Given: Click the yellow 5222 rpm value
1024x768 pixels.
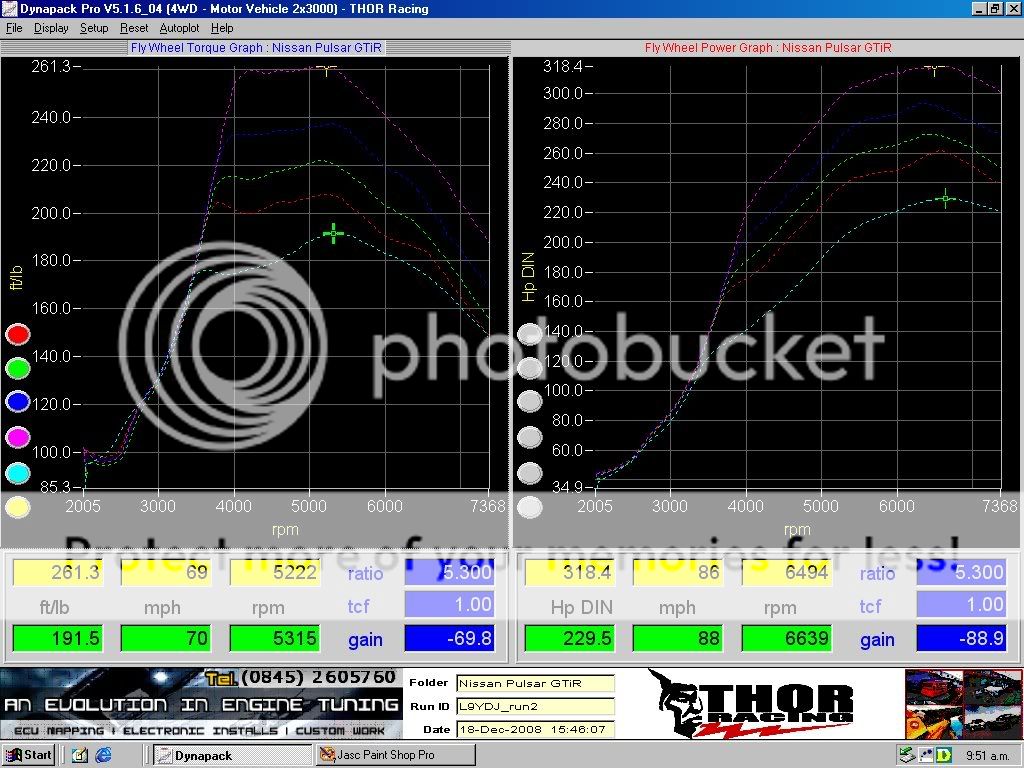Looking at the screenshot, I should pos(276,572).
